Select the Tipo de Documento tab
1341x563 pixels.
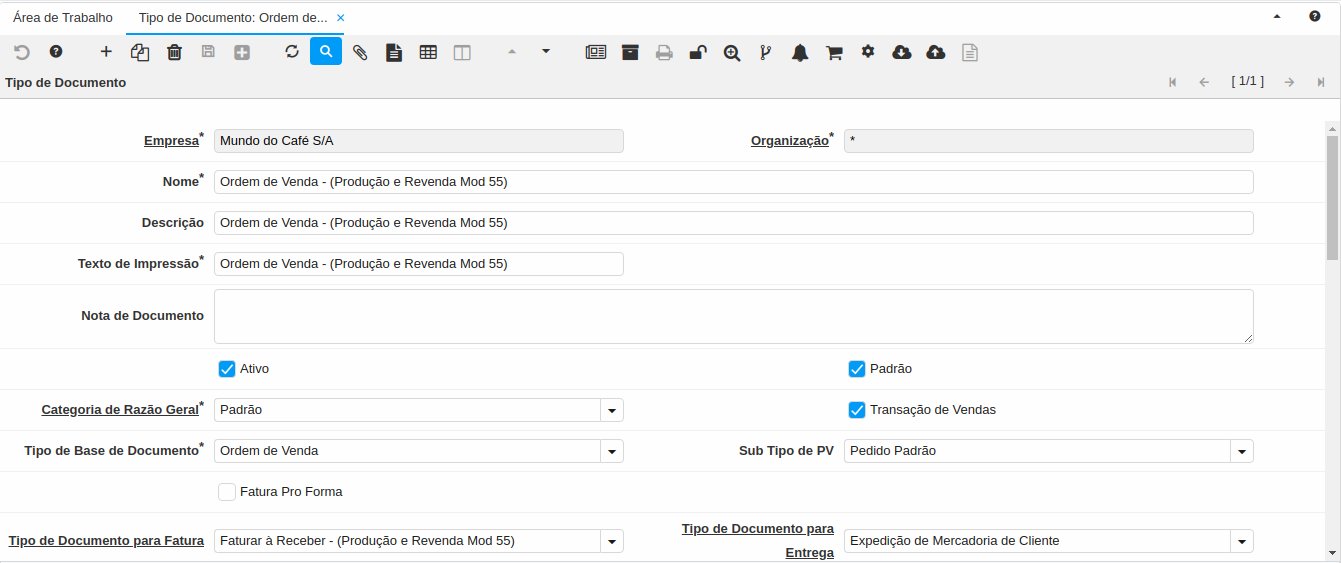[233, 18]
